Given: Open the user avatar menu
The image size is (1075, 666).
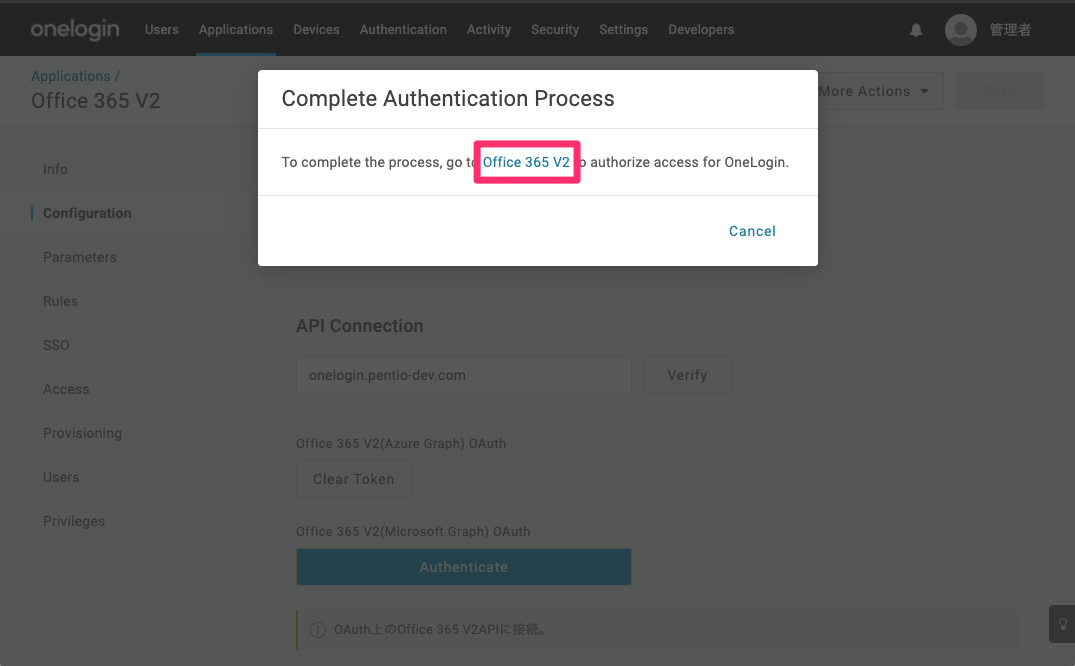Looking at the screenshot, I should click(x=961, y=30).
